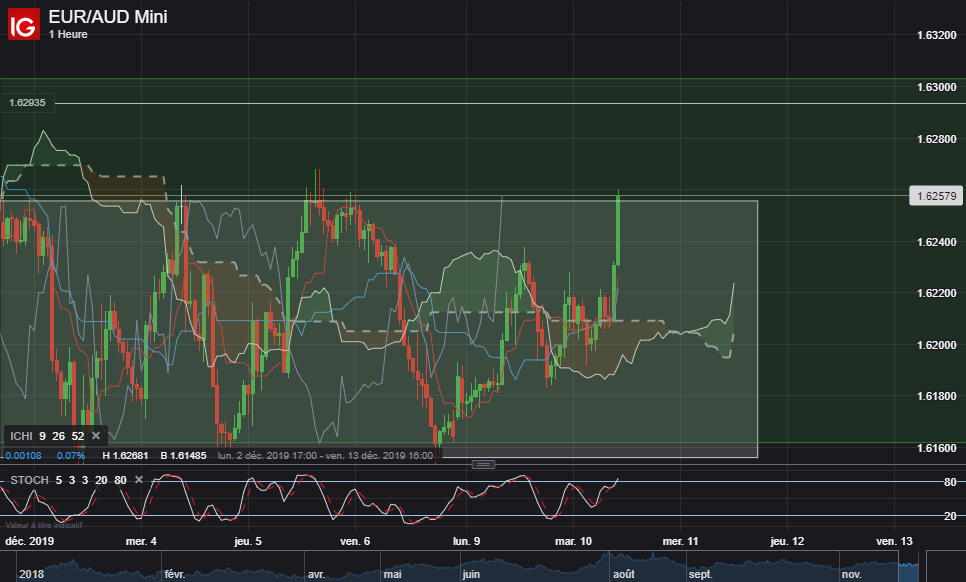
Task: Open the 1 Heure timeframe selector
Action: 68,35
